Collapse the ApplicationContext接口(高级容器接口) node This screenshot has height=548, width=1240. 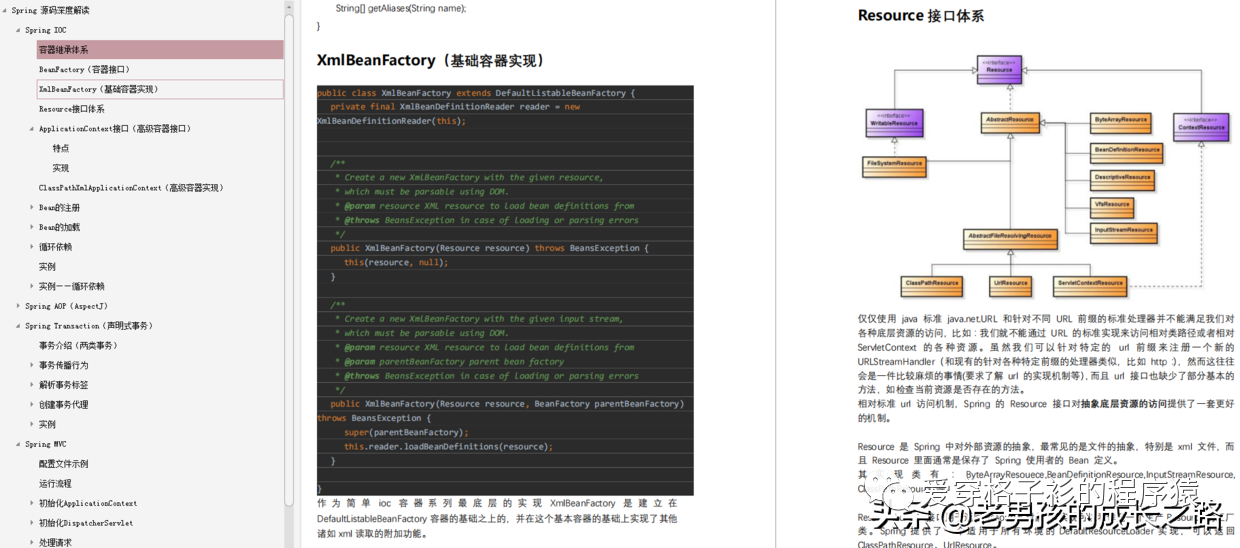point(31,129)
